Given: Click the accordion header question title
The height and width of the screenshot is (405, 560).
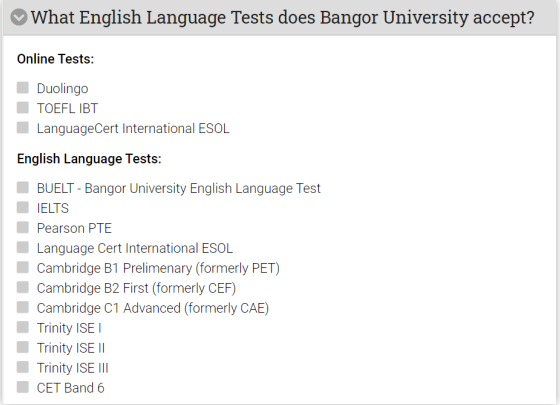Looking at the screenshot, I should pyautogui.click(x=282, y=17).
